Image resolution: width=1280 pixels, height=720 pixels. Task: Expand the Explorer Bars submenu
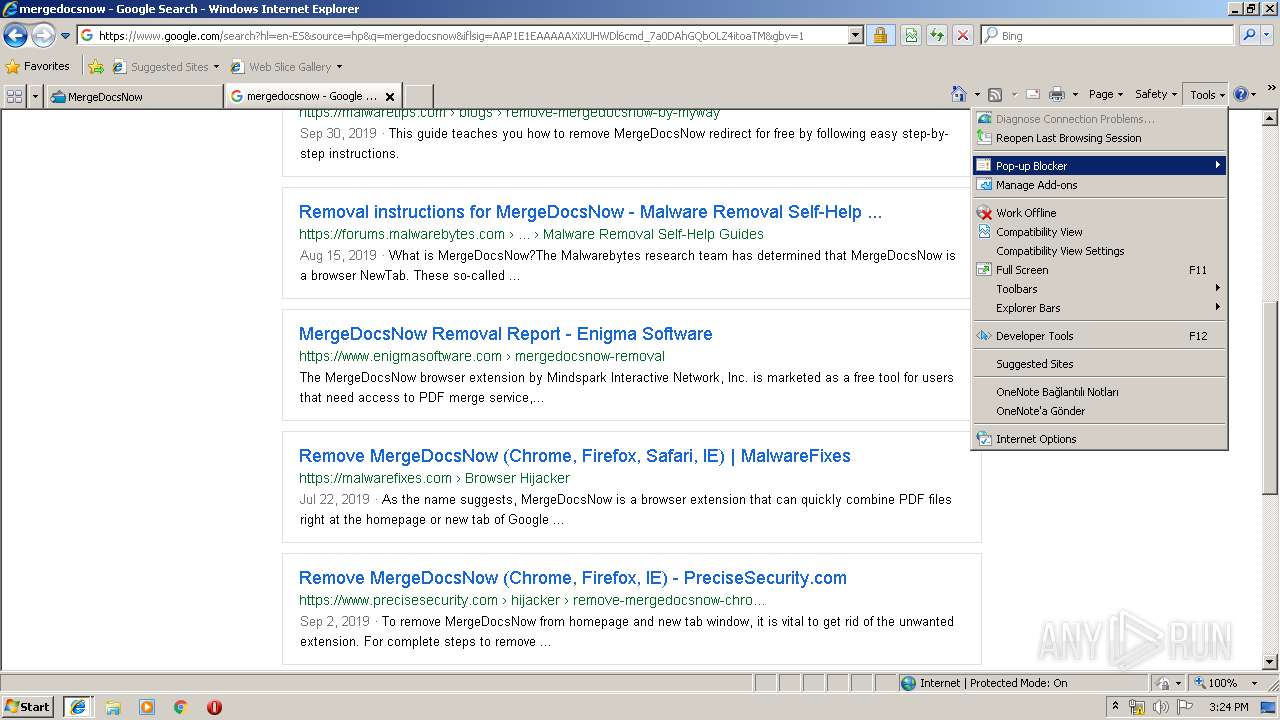[x=1100, y=308]
